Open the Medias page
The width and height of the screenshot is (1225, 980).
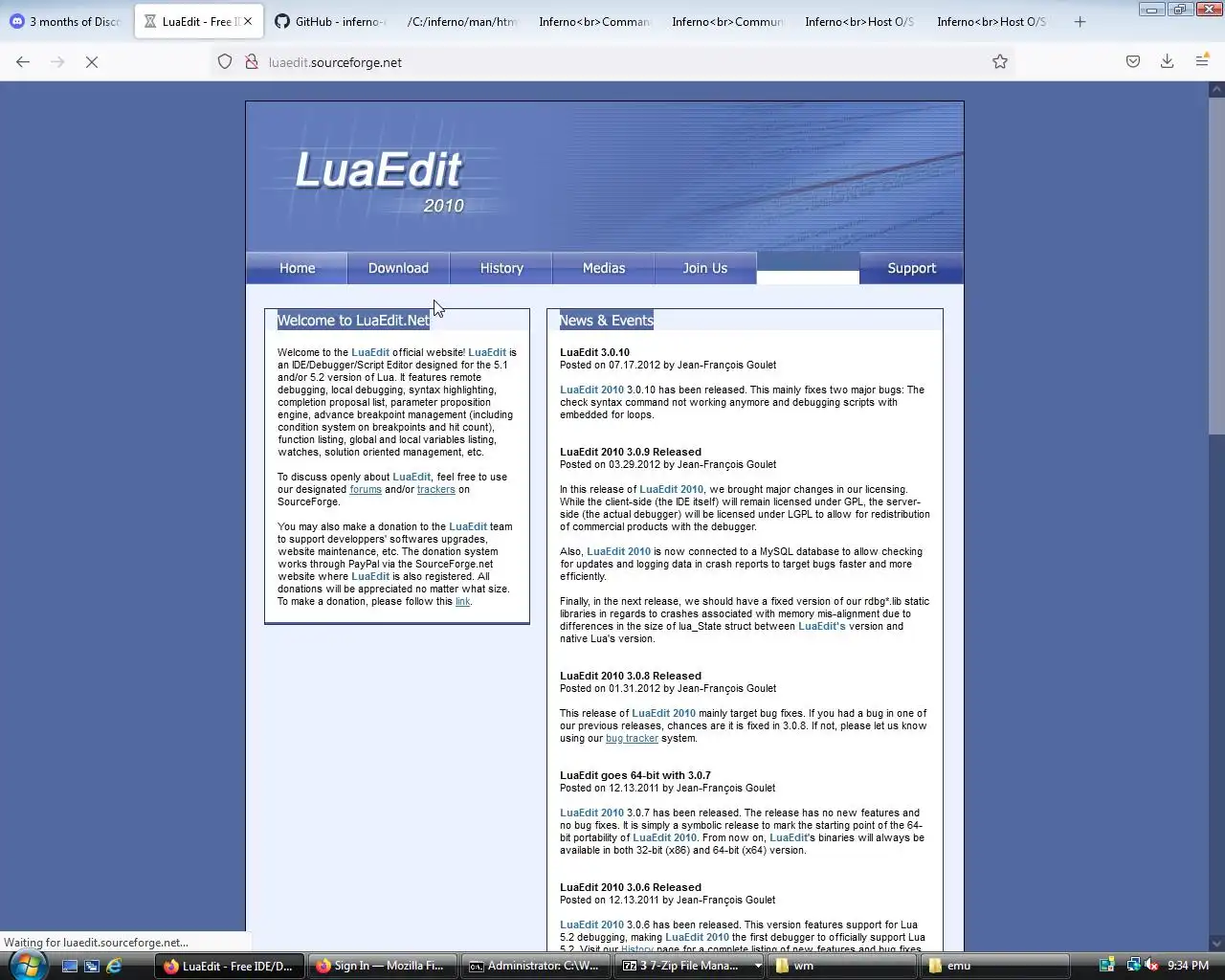point(604,268)
